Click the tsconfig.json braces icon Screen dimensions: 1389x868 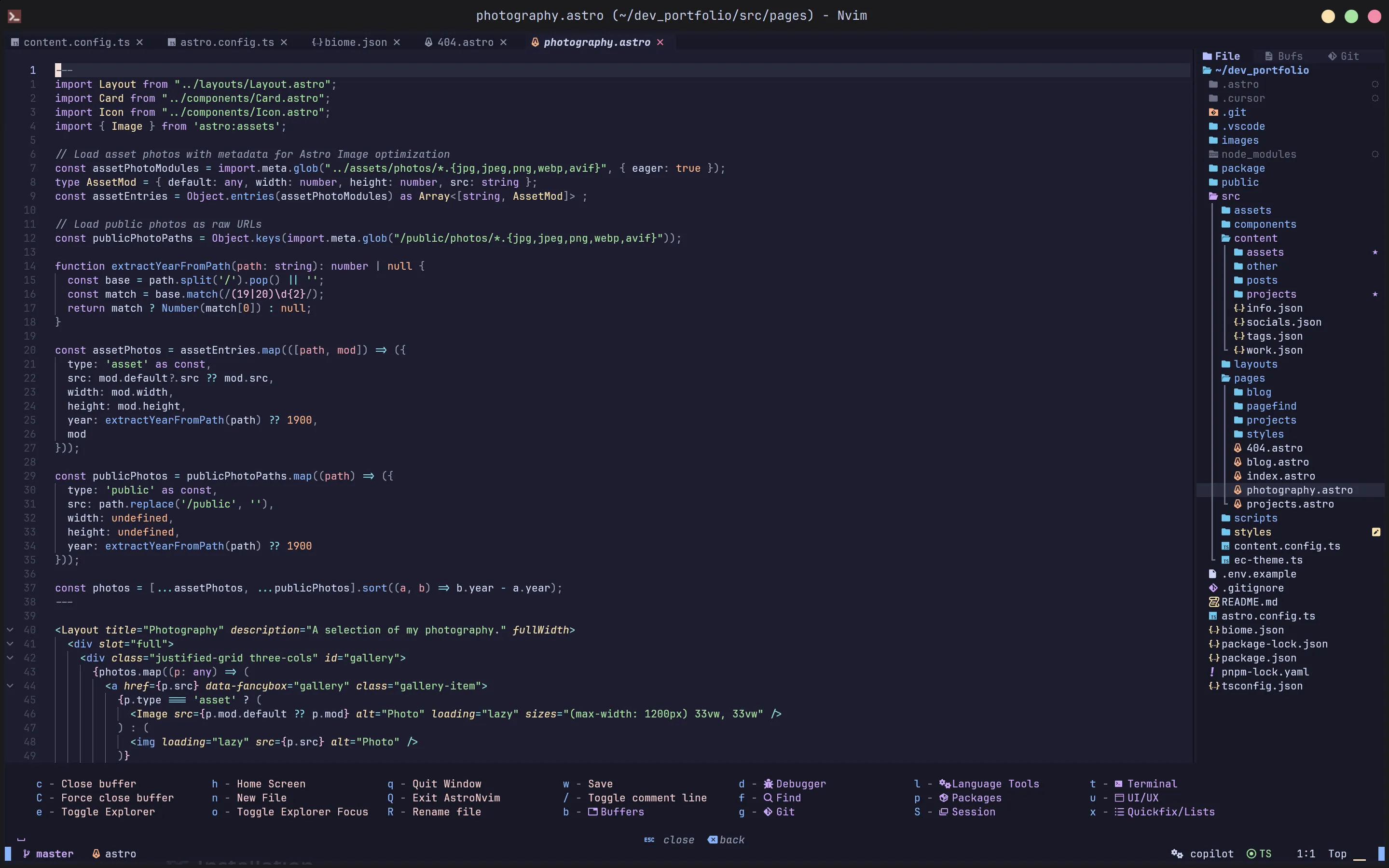pyautogui.click(x=1213, y=686)
